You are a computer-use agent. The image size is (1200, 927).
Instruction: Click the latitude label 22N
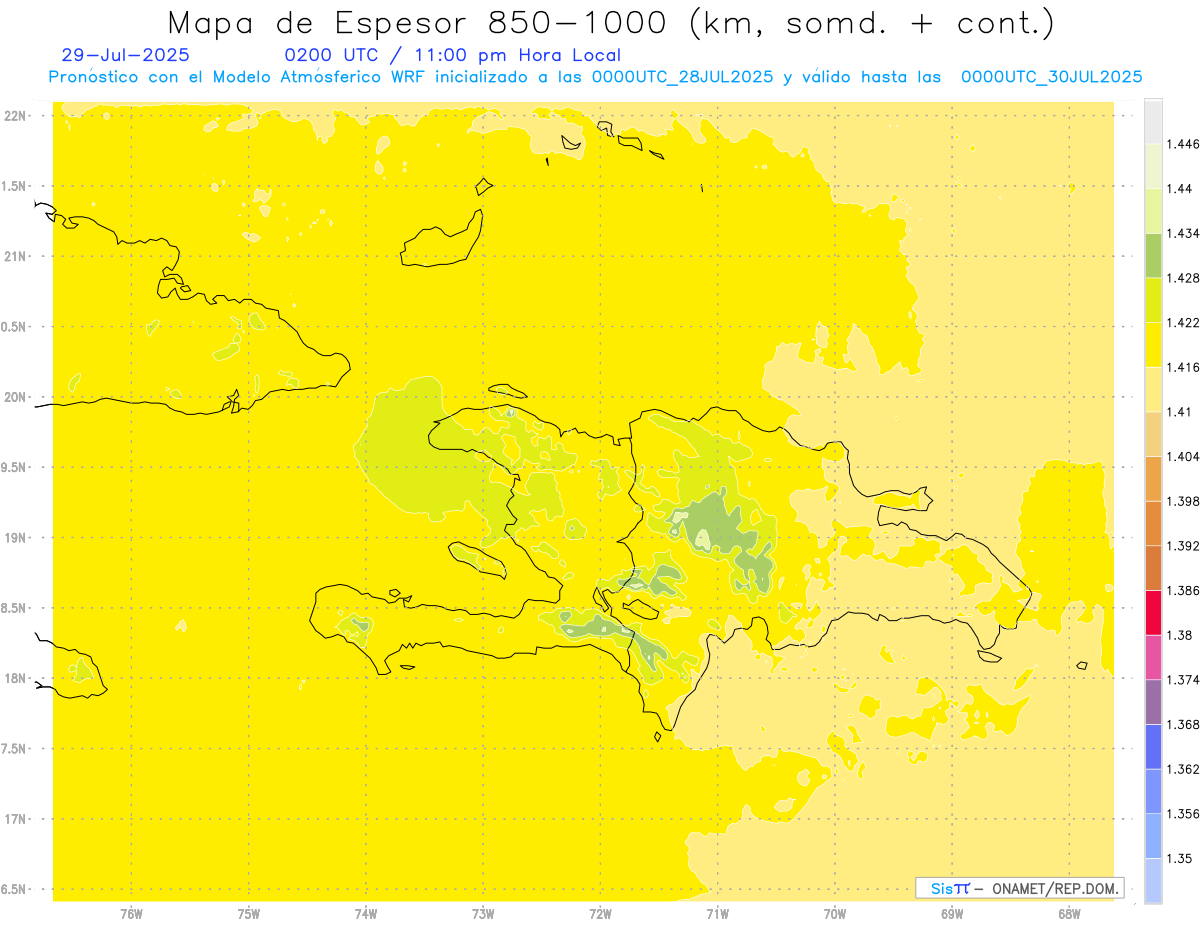16,116
